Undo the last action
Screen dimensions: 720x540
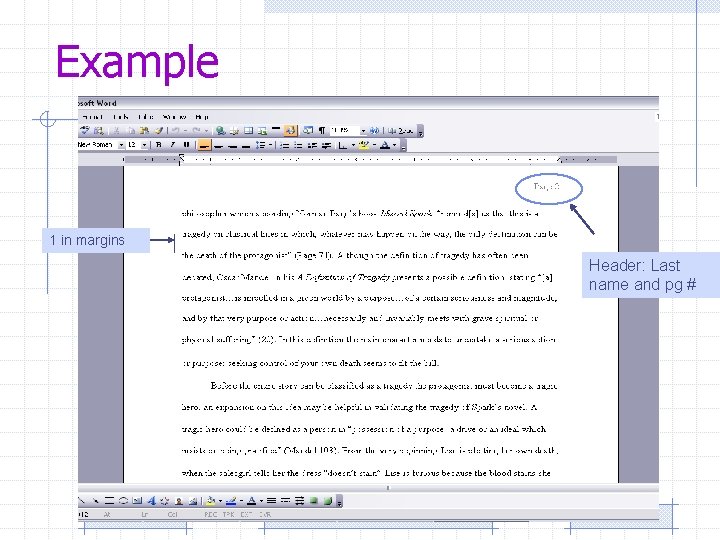point(175,130)
